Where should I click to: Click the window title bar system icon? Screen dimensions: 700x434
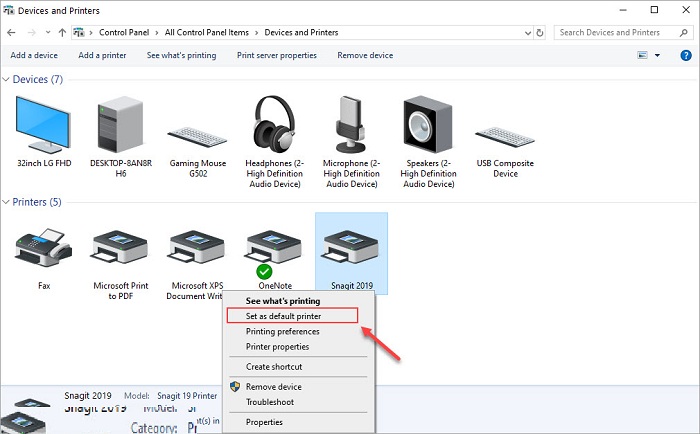[8, 10]
